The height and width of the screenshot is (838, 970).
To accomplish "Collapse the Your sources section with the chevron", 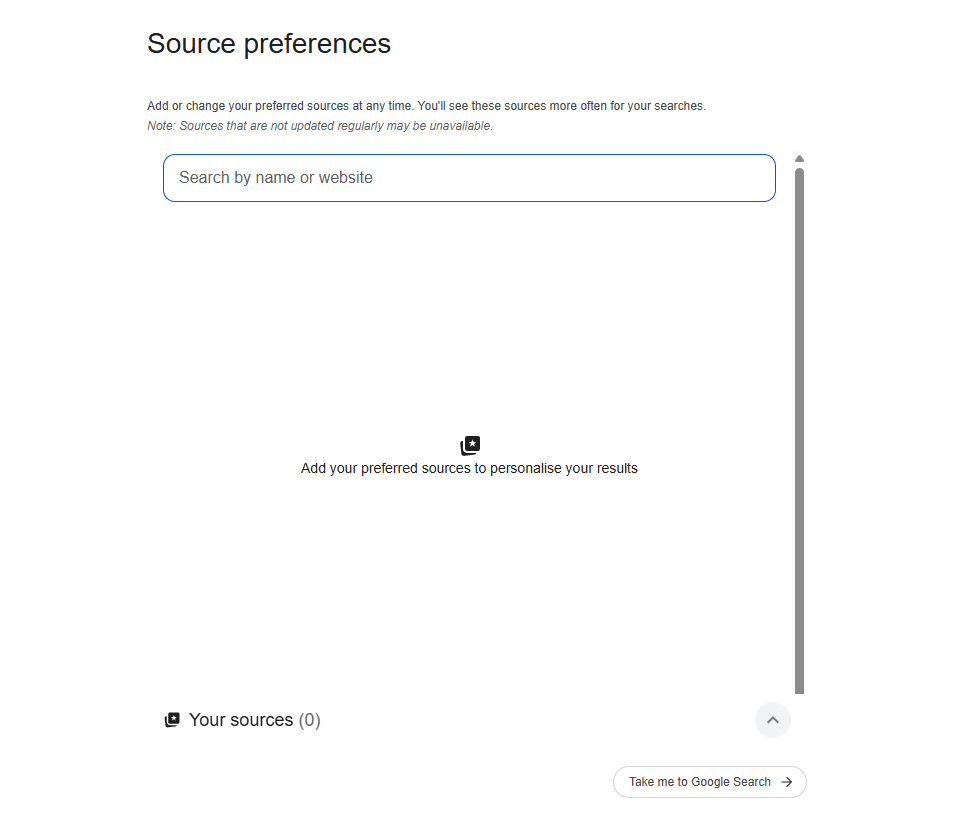I will tap(773, 720).
